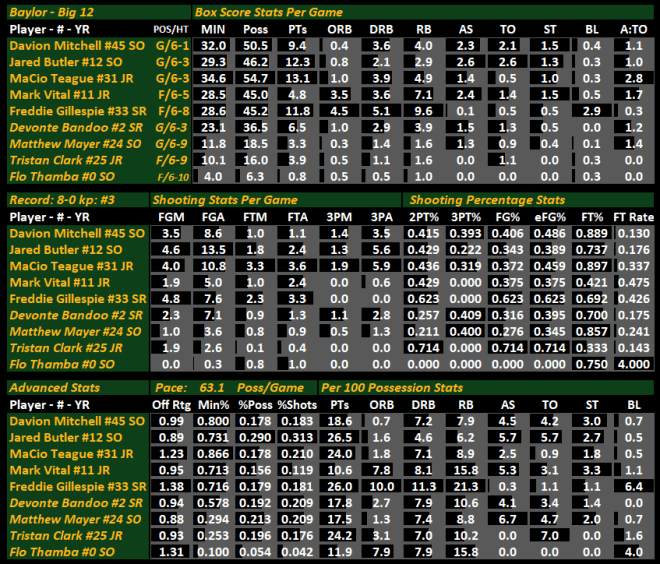Click Devonte Bandoo's 23.1 minutes cell
Viewport: 660px width, 564px height.
point(213,128)
